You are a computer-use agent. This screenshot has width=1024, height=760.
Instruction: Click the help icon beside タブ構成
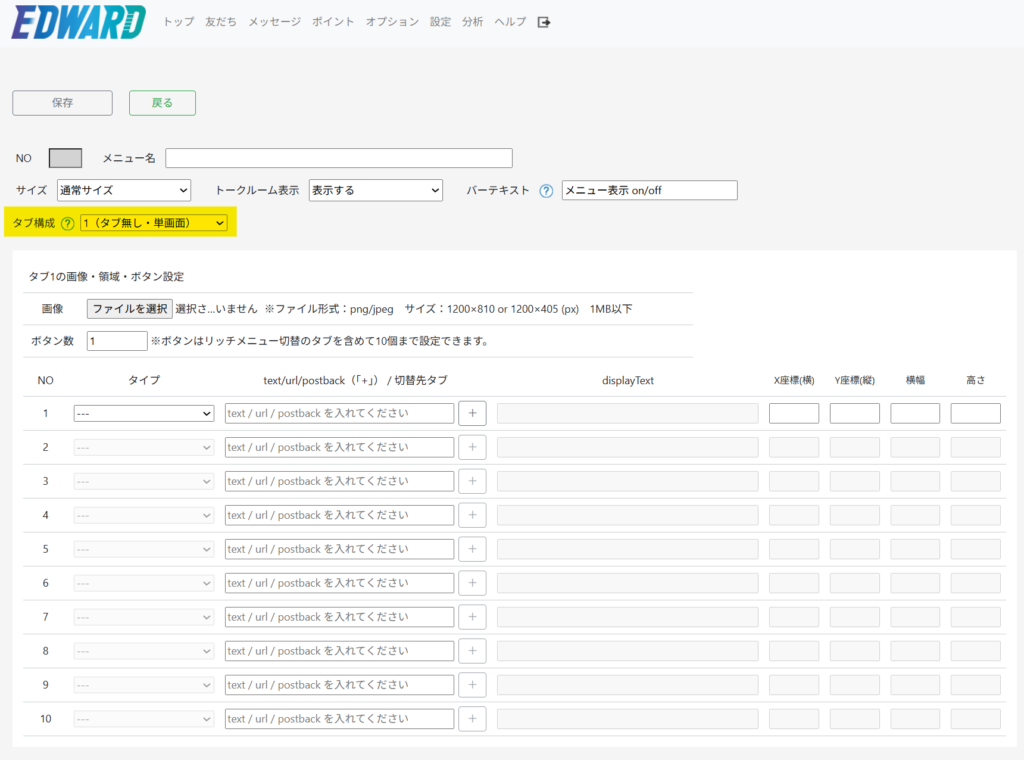(68, 223)
